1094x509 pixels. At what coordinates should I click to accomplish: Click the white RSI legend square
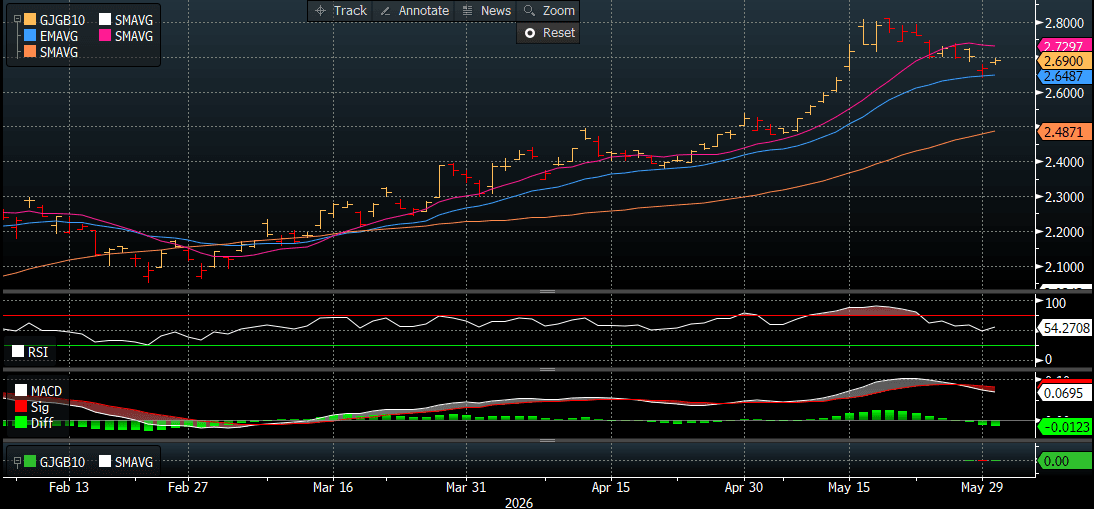(19, 352)
